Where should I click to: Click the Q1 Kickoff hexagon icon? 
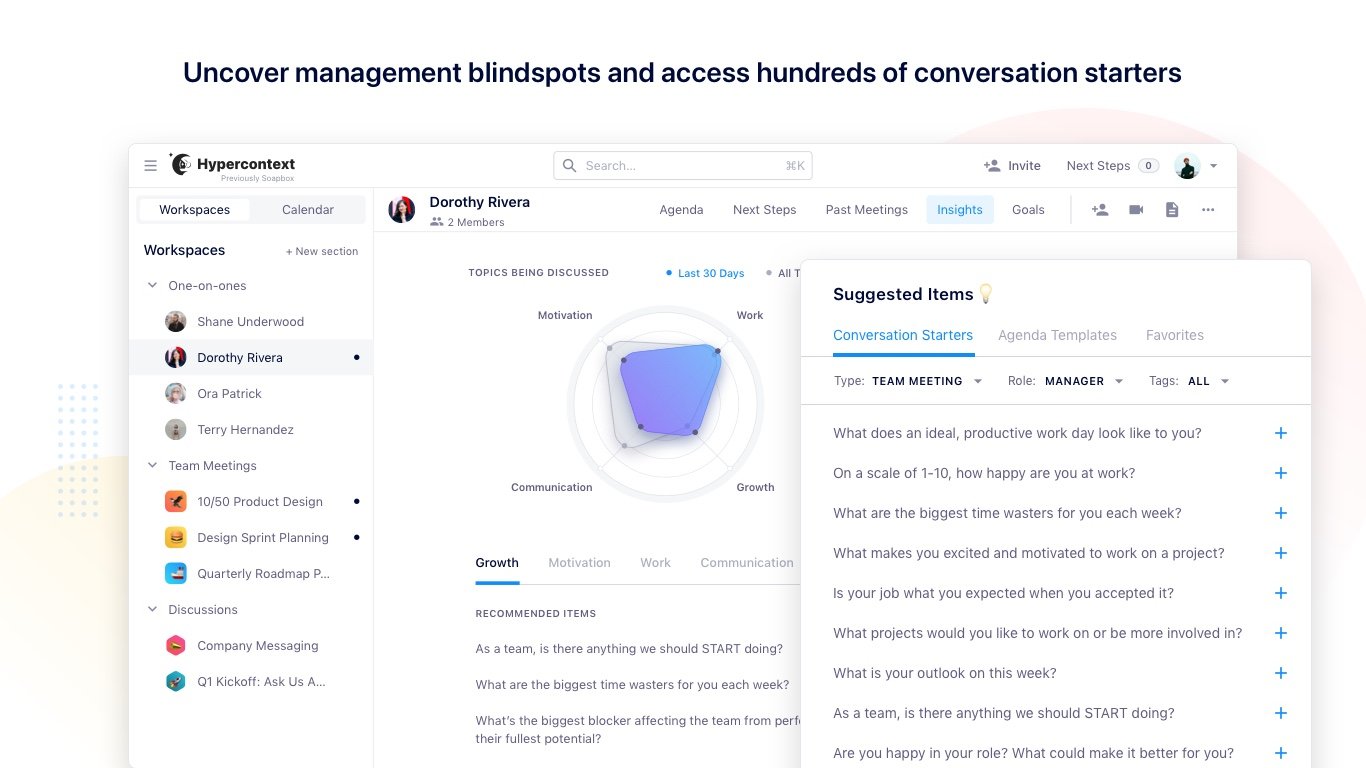tap(176, 682)
